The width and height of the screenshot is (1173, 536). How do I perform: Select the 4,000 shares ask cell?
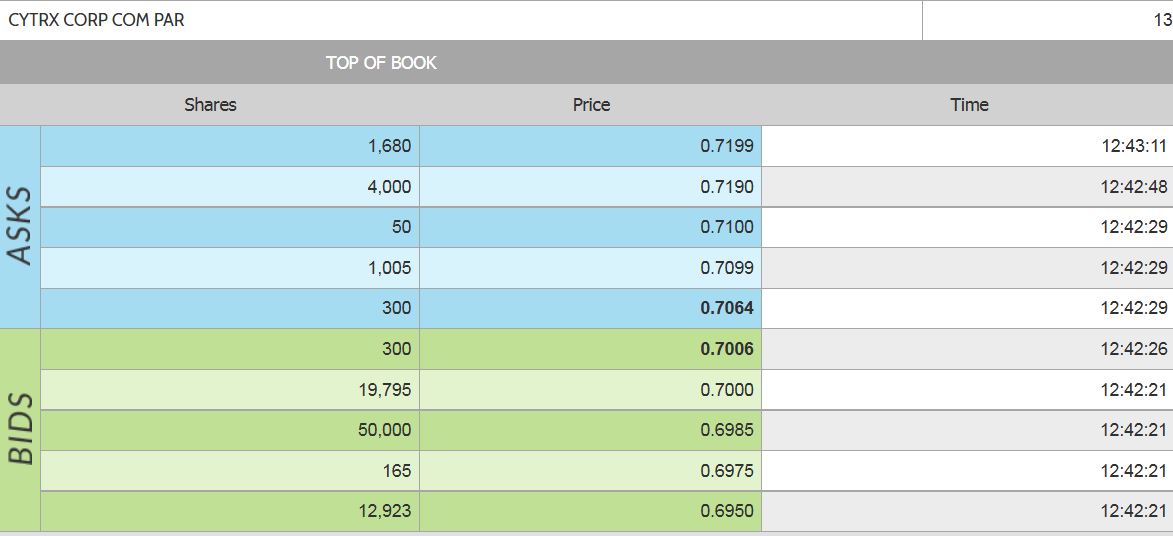click(389, 187)
